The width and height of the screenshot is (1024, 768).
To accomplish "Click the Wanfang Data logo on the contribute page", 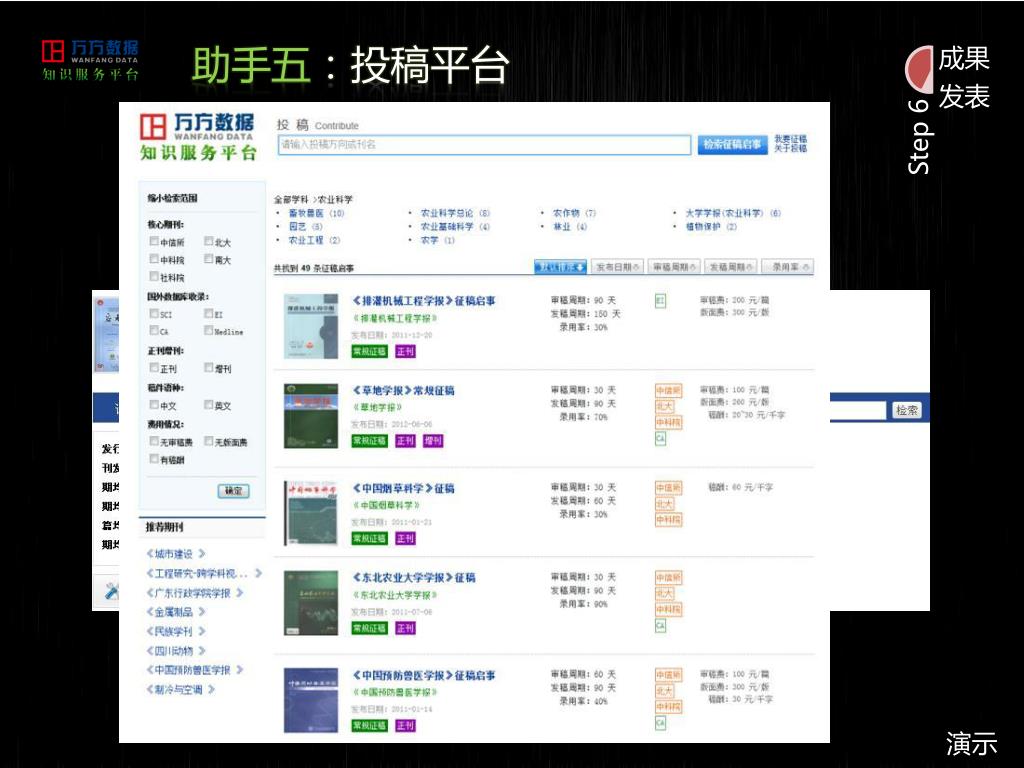I will (198, 136).
